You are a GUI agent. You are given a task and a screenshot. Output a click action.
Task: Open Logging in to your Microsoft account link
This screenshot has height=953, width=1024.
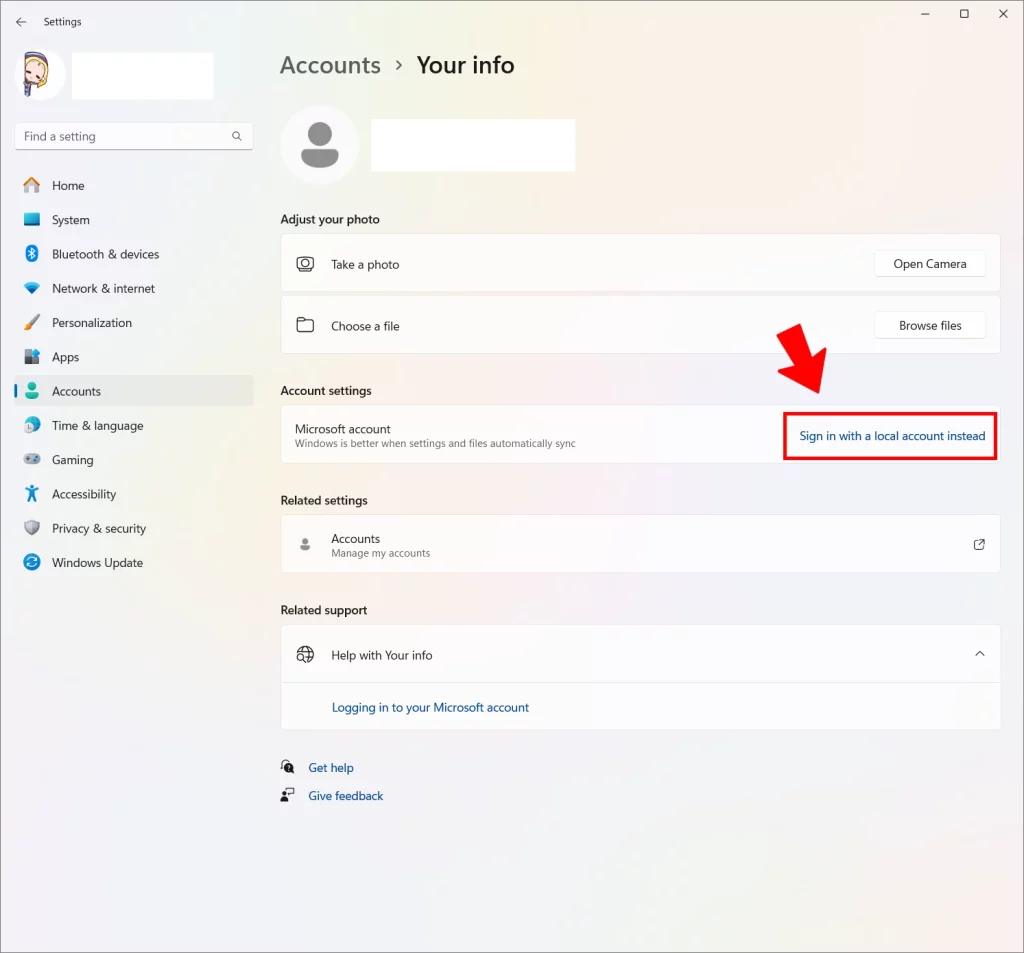point(430,707)
